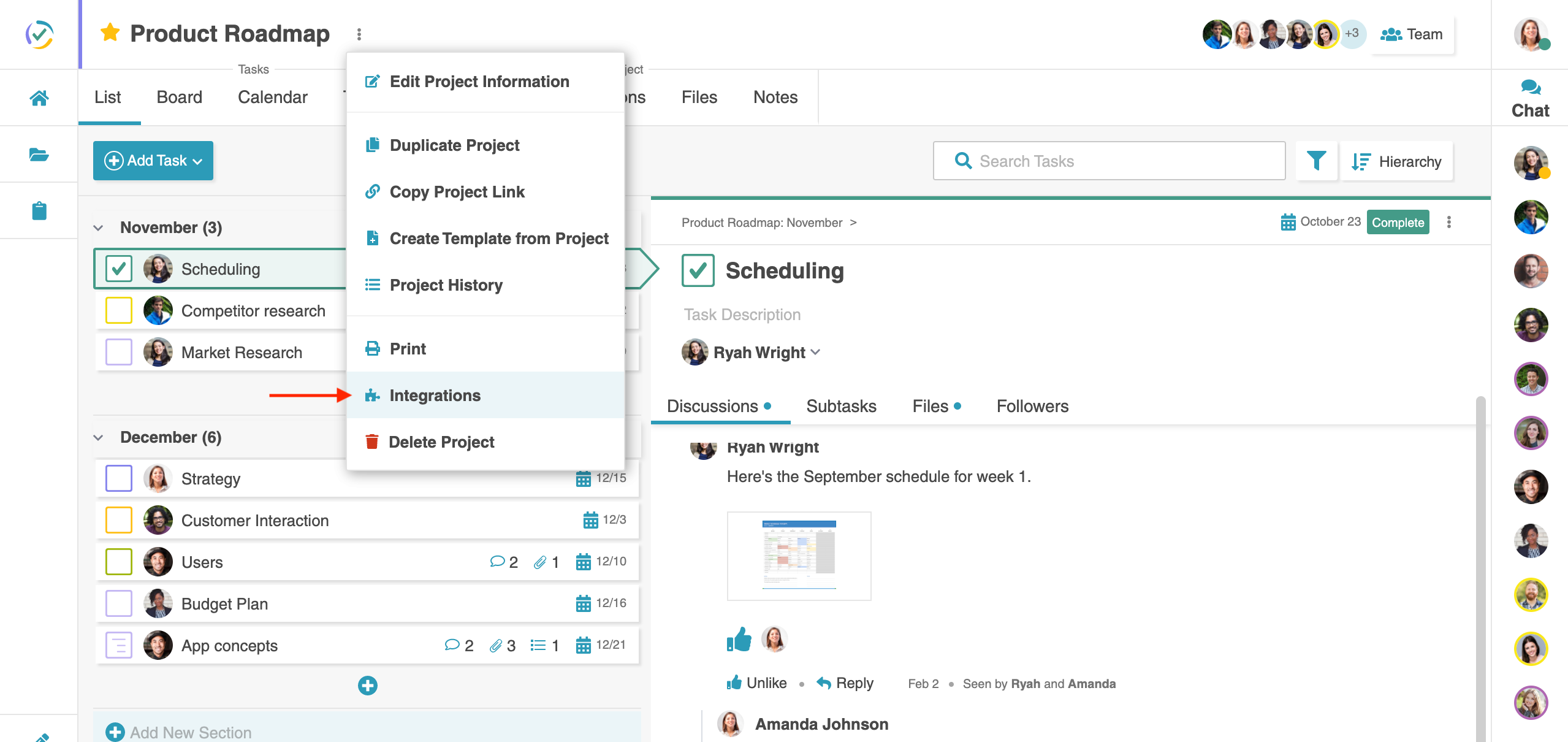Uncheck the completed Scheduling task
1568x742 pixels.
pos(118,268)
